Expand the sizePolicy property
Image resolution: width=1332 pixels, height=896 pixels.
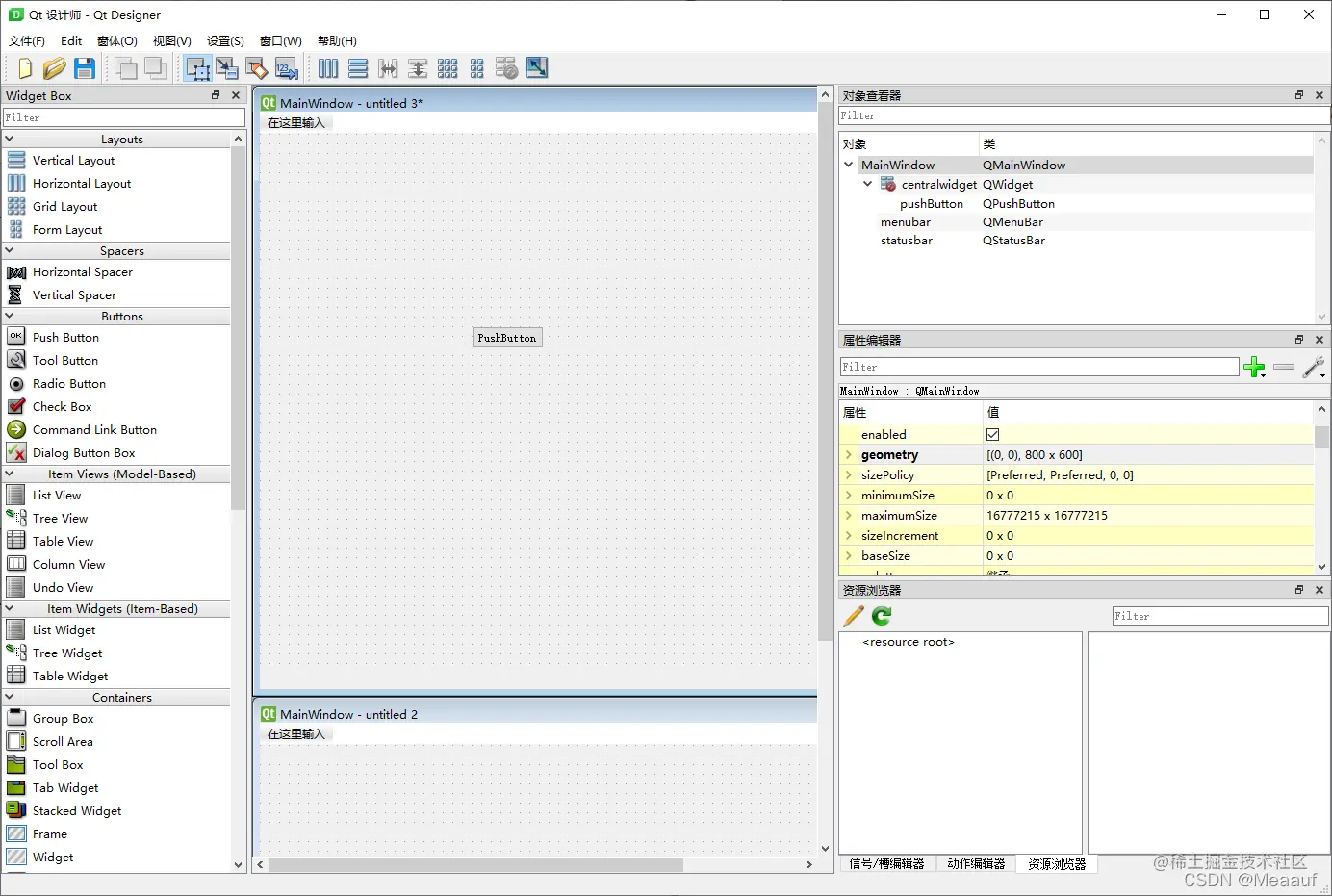[x=849, y=475]
